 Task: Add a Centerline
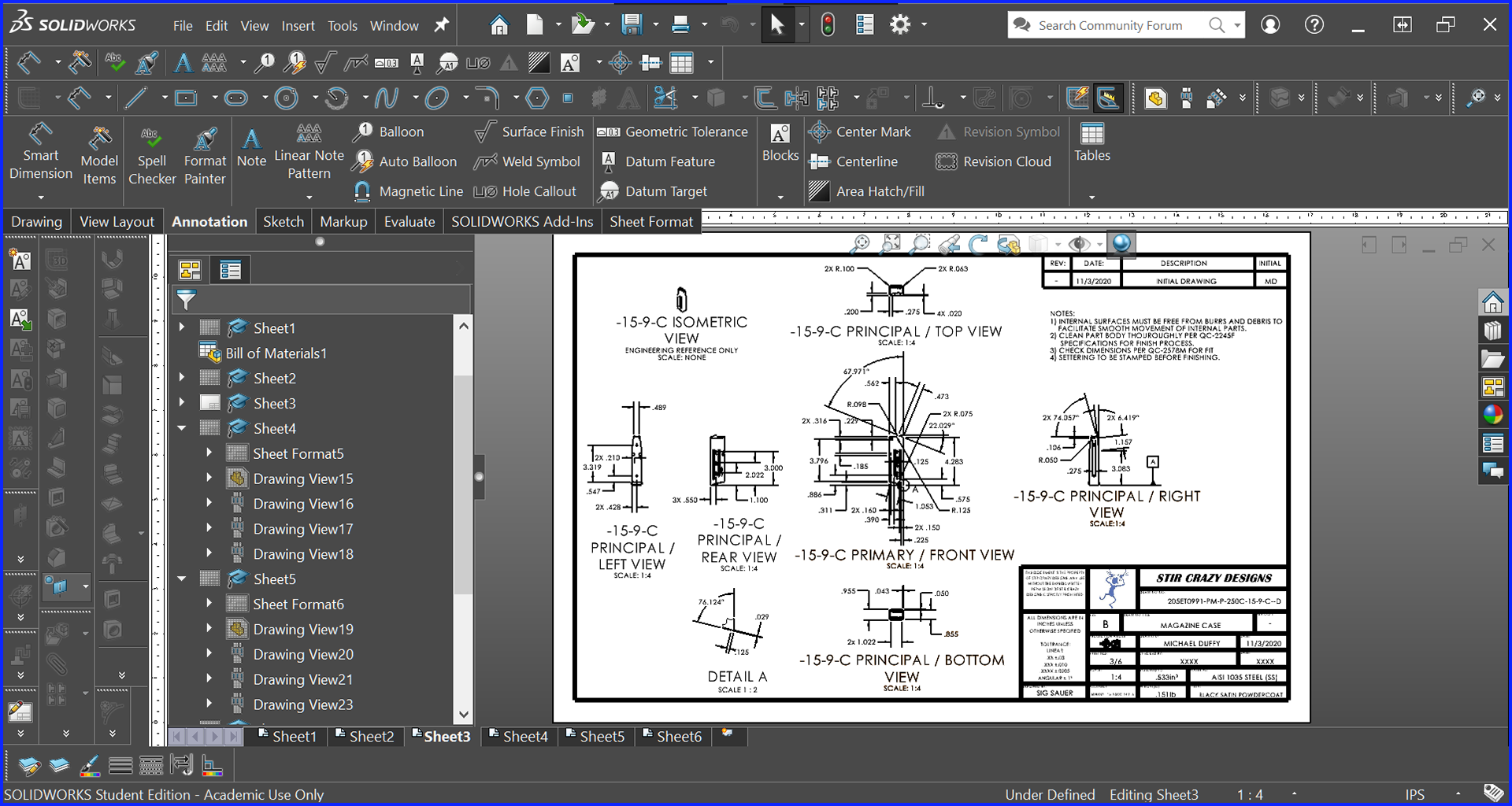point(854,161)
